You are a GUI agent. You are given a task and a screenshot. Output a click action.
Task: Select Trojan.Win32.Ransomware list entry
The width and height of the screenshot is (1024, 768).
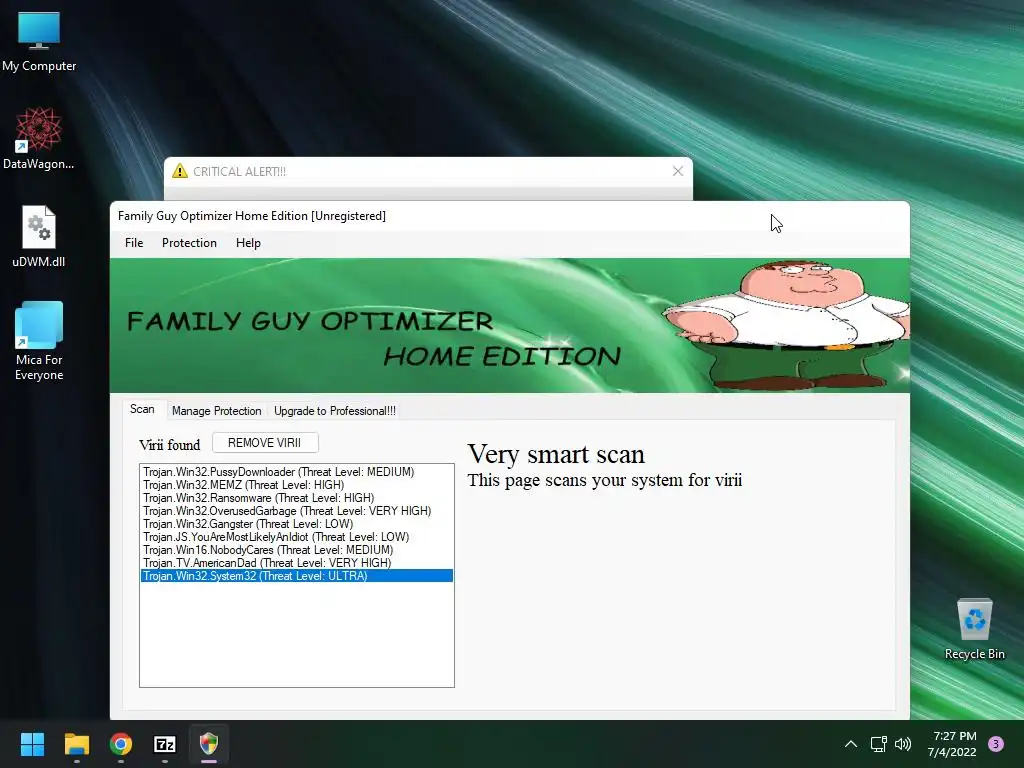tap(296, 498)
